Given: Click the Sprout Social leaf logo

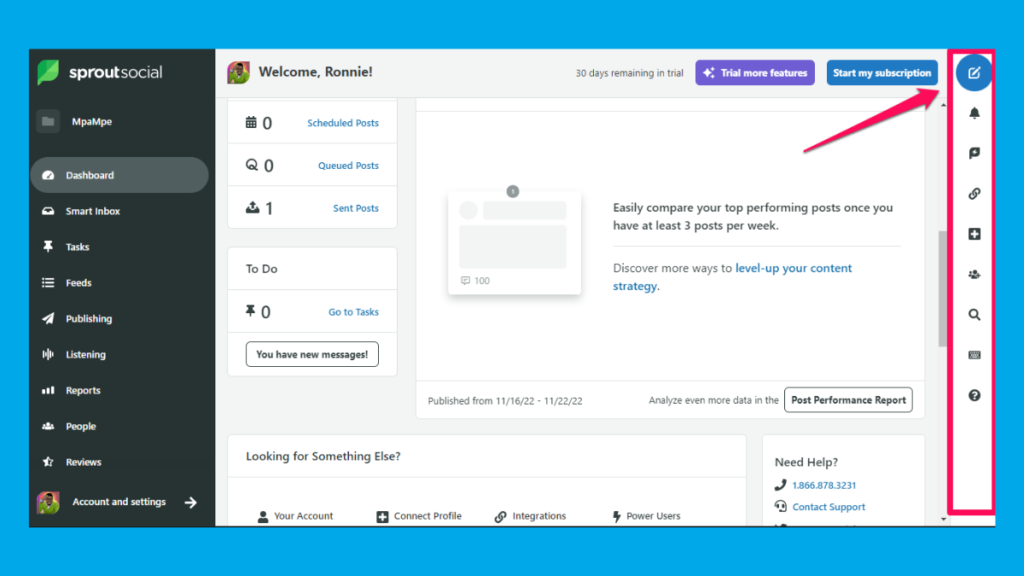Looking at the screenshot, I should (48, 72).
